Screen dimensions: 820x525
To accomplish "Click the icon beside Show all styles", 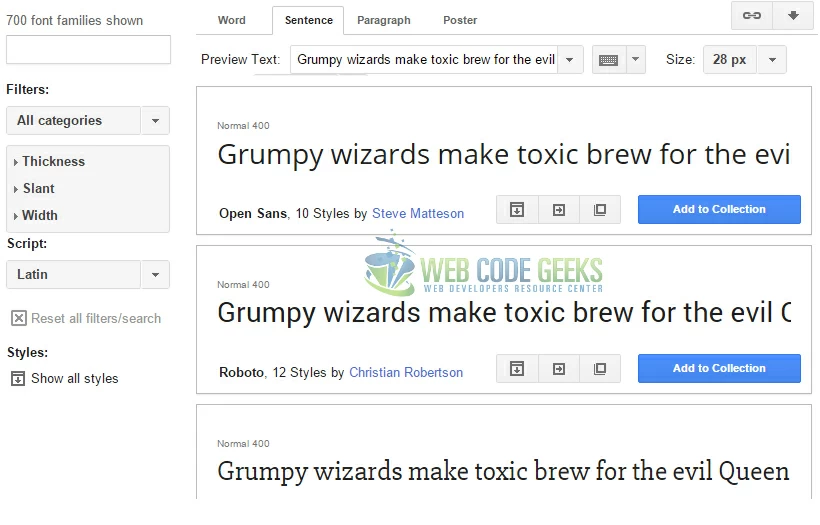I will [18, 379].
